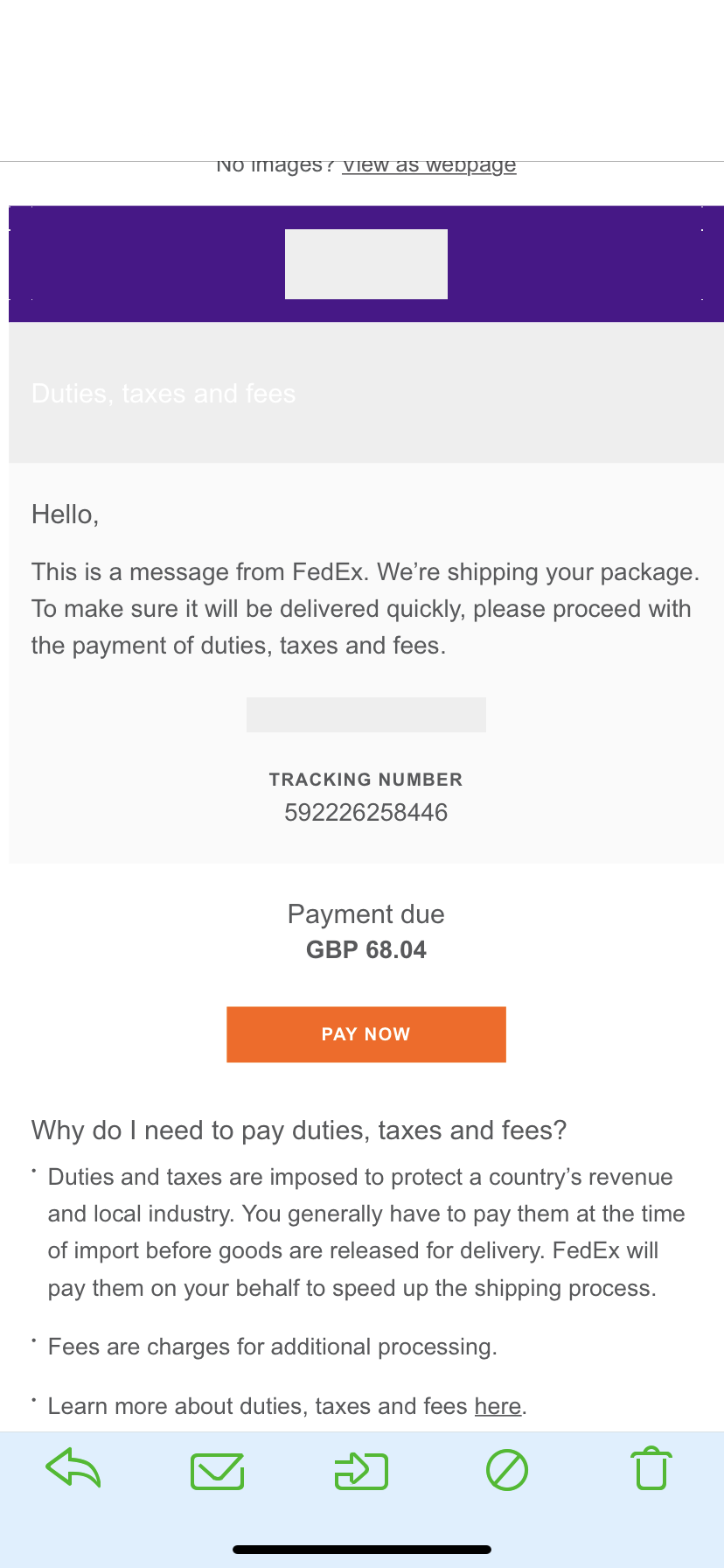Screen dimensions: 724x1568
Task: Tap the home indicator bar at bottom
Action: point(362,1549)
